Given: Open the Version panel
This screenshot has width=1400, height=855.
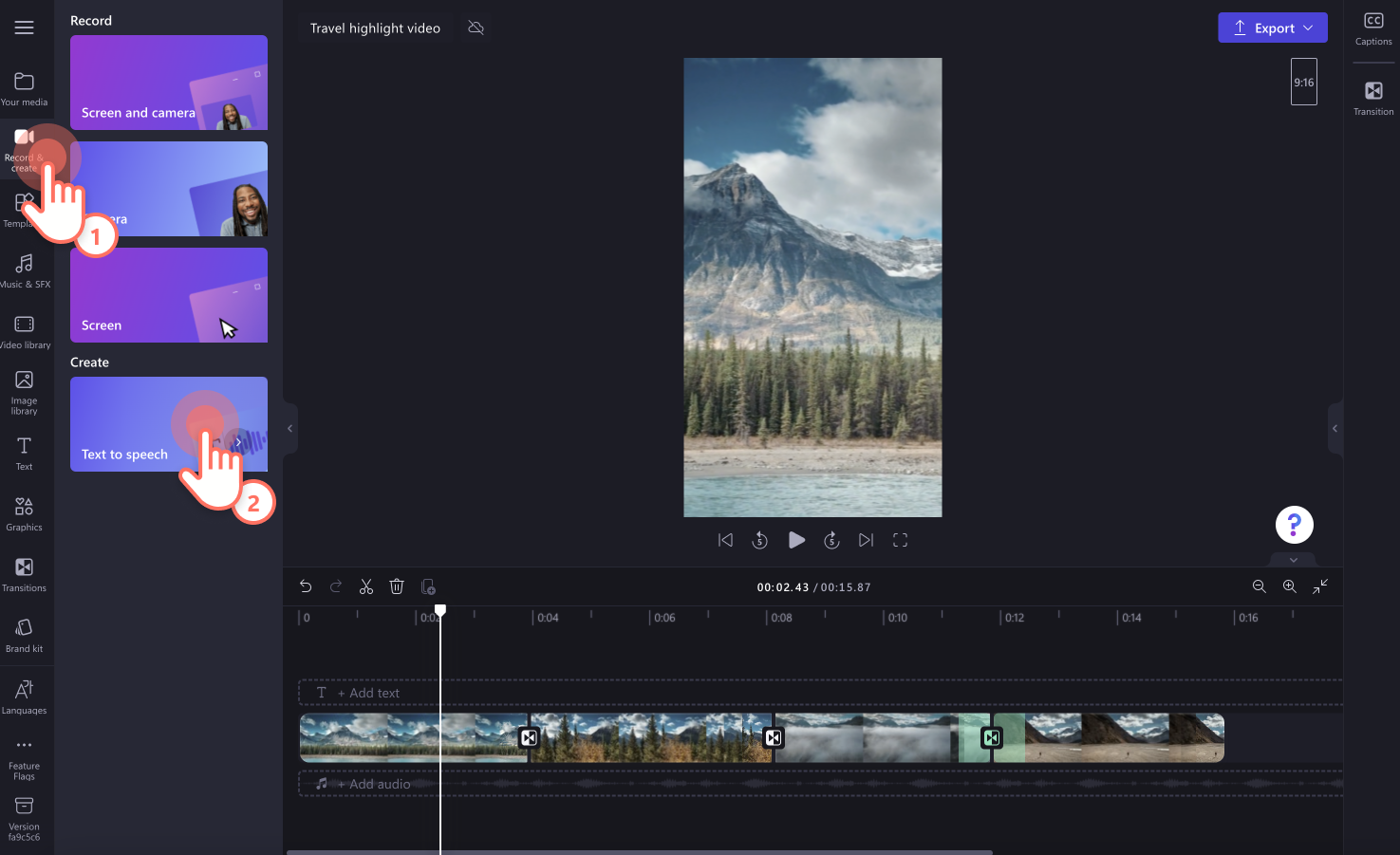Looking at the screenshot, I should coord(24,819).
